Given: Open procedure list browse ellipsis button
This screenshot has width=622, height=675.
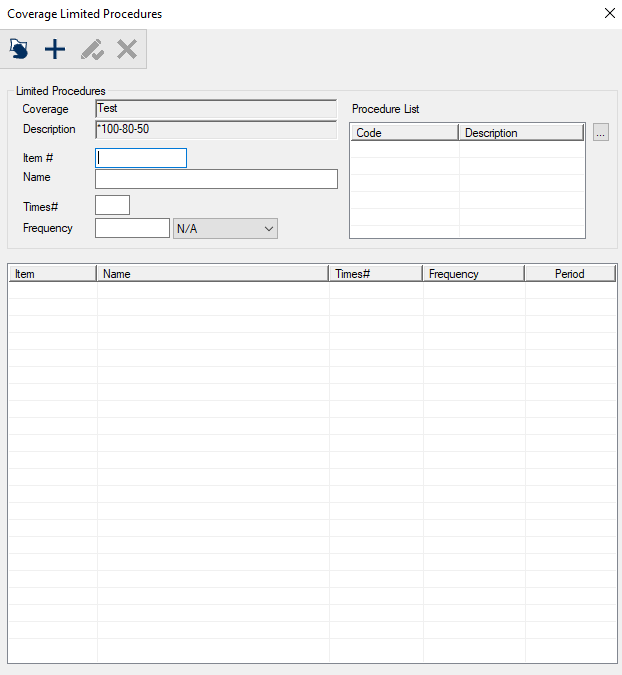Looking at the screenshot, I should pos(600,132).
